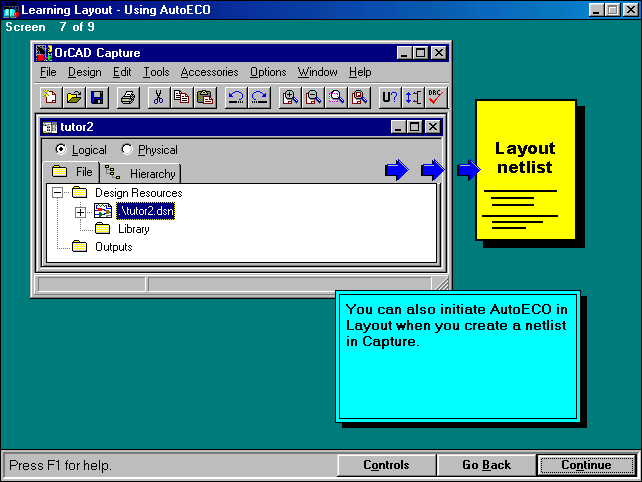Select the Outputs folder in tree
The width and height of the screenshot is (642, 482).
click(x=113, y=247)
